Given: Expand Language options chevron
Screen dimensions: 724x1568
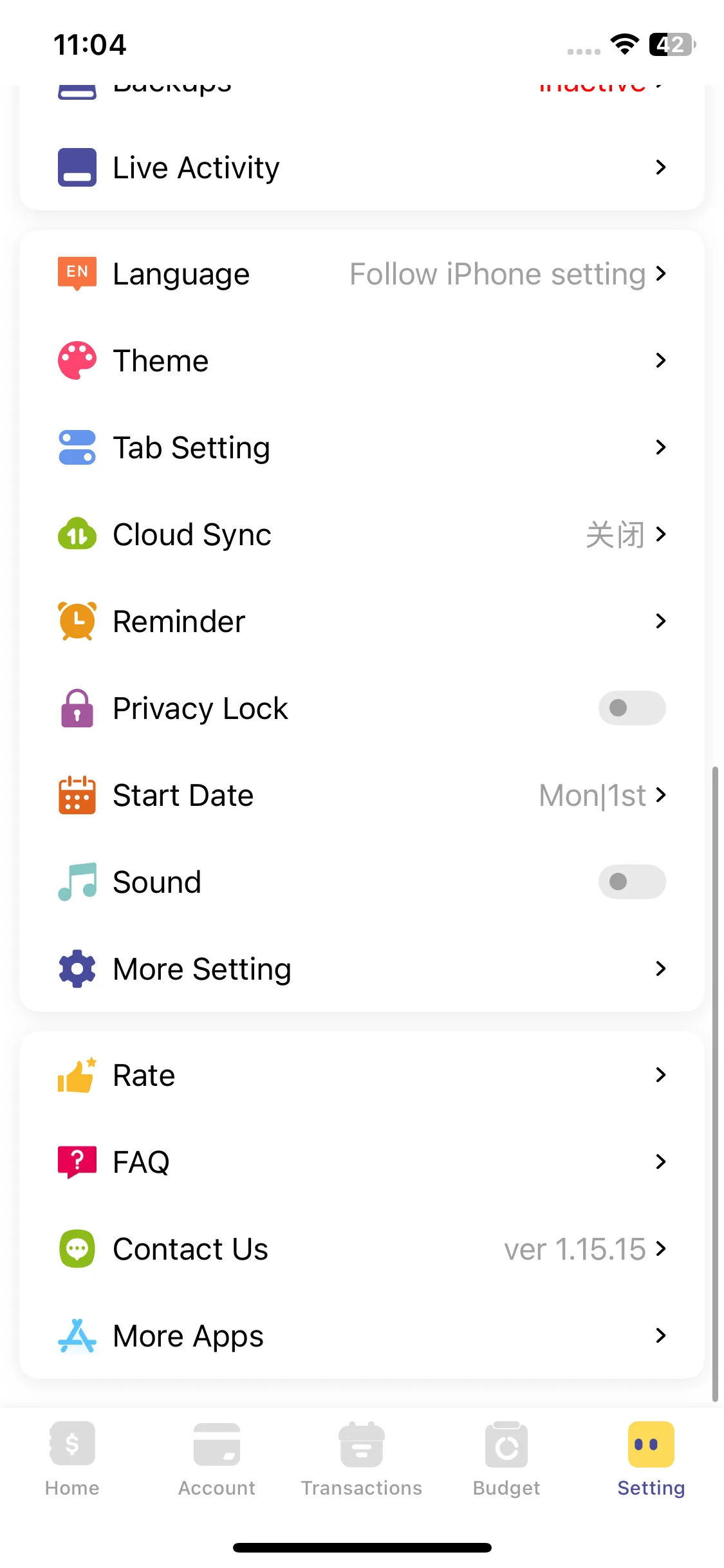Looking at the screenshot, I should [660, 274].
